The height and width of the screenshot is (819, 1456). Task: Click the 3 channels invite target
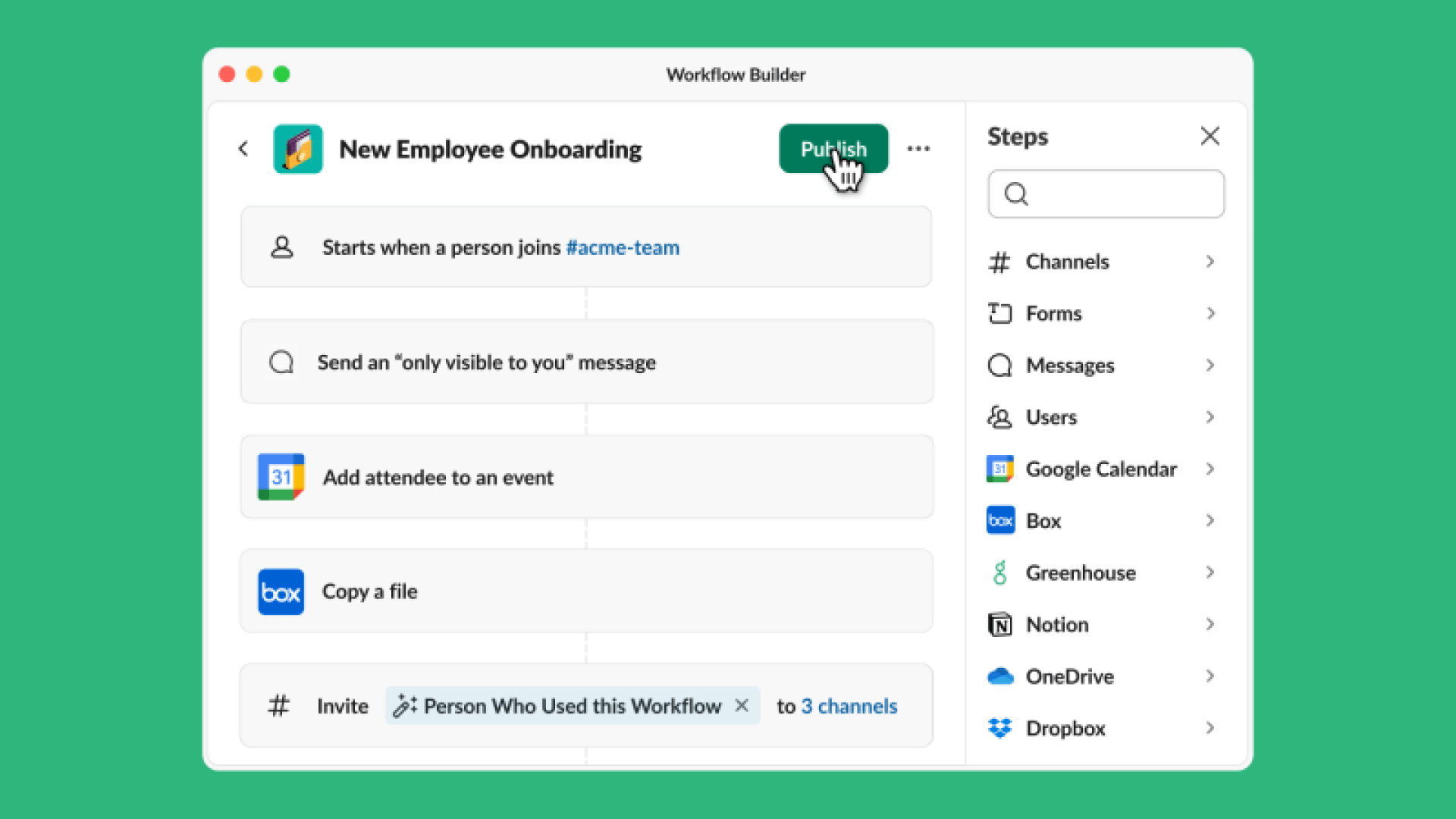coord(849,705)
